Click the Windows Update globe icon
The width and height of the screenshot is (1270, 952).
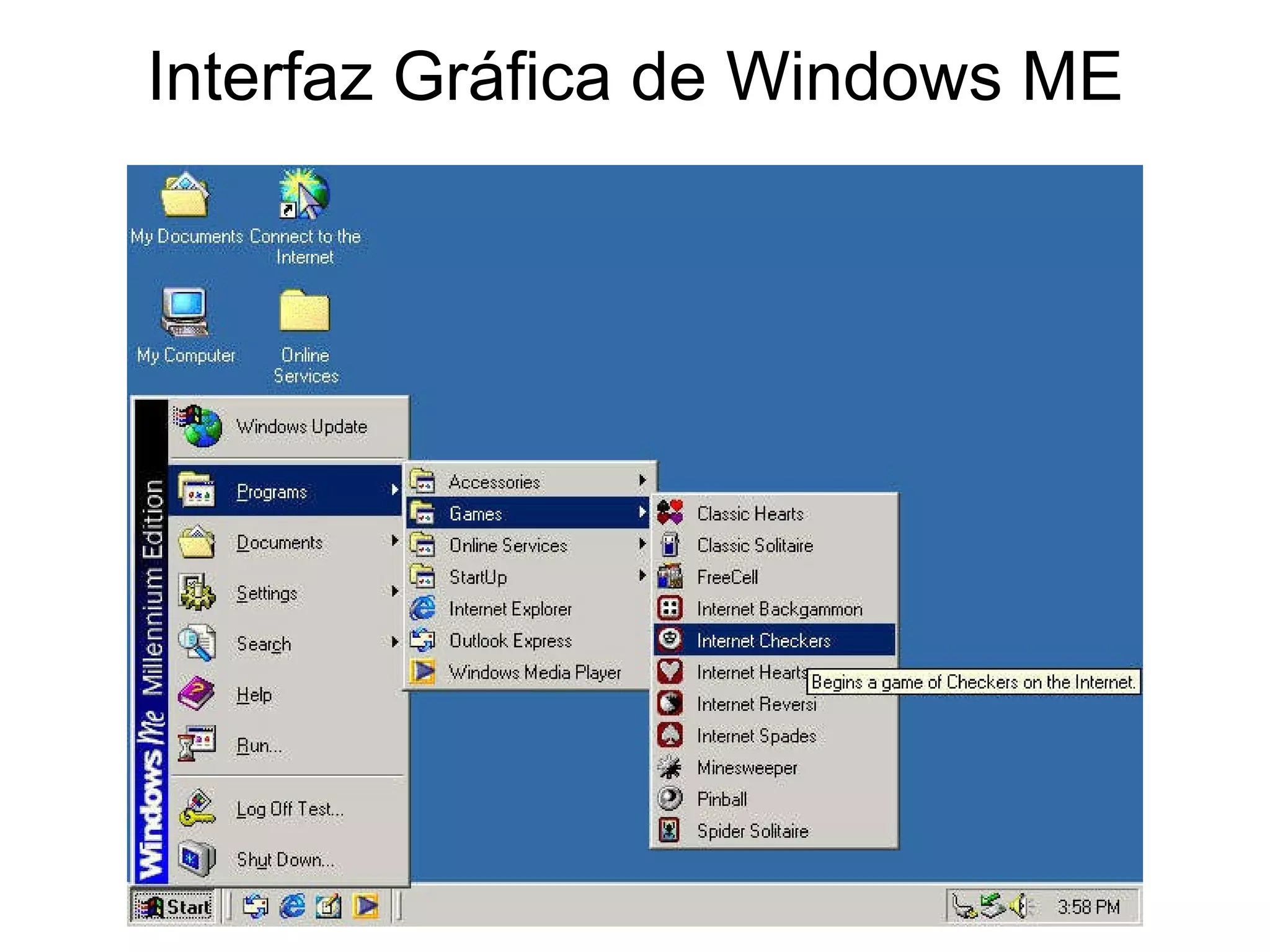pyautogui.click(x=198, y=426)
